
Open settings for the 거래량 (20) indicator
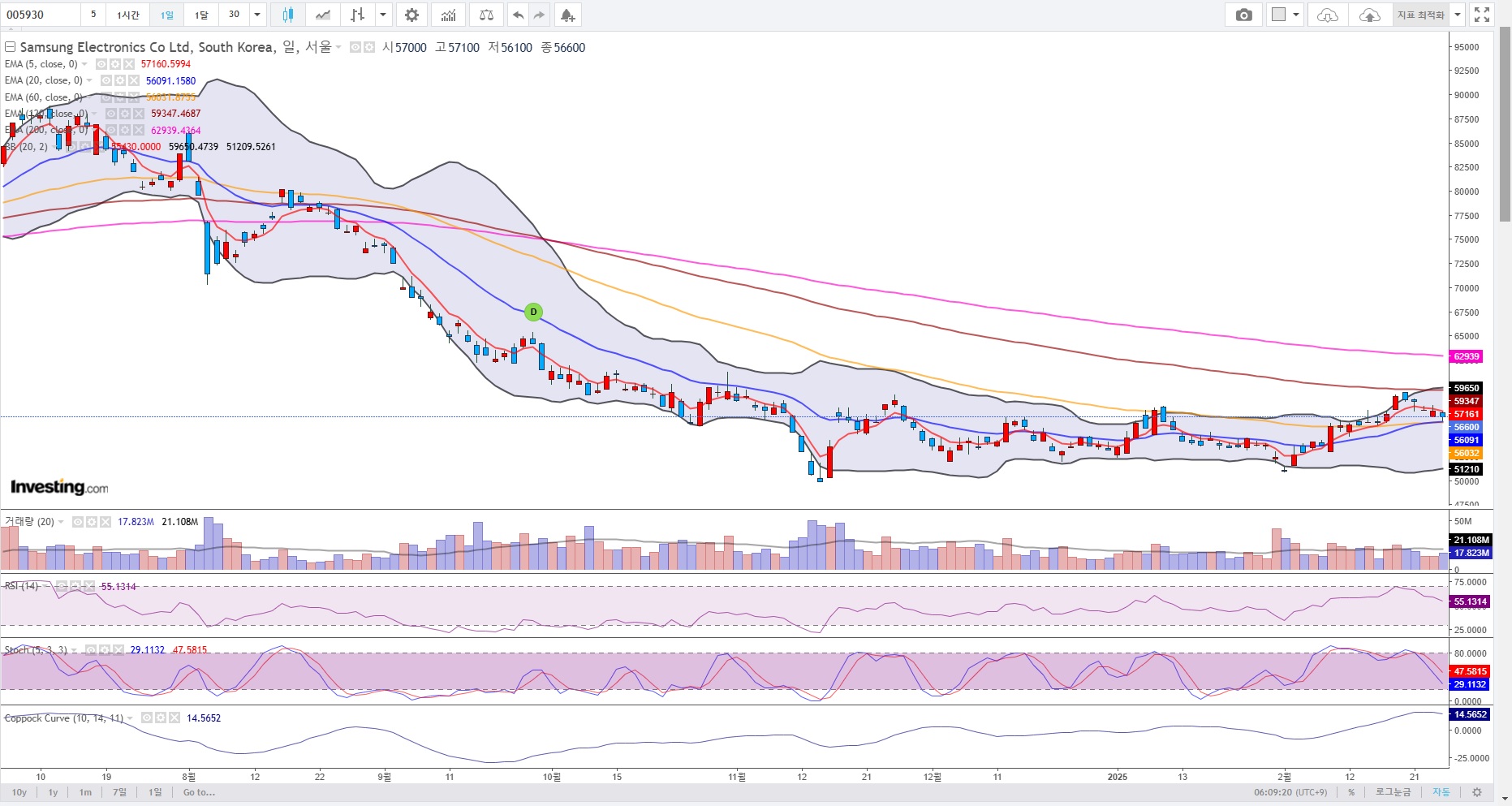[92, 522]
